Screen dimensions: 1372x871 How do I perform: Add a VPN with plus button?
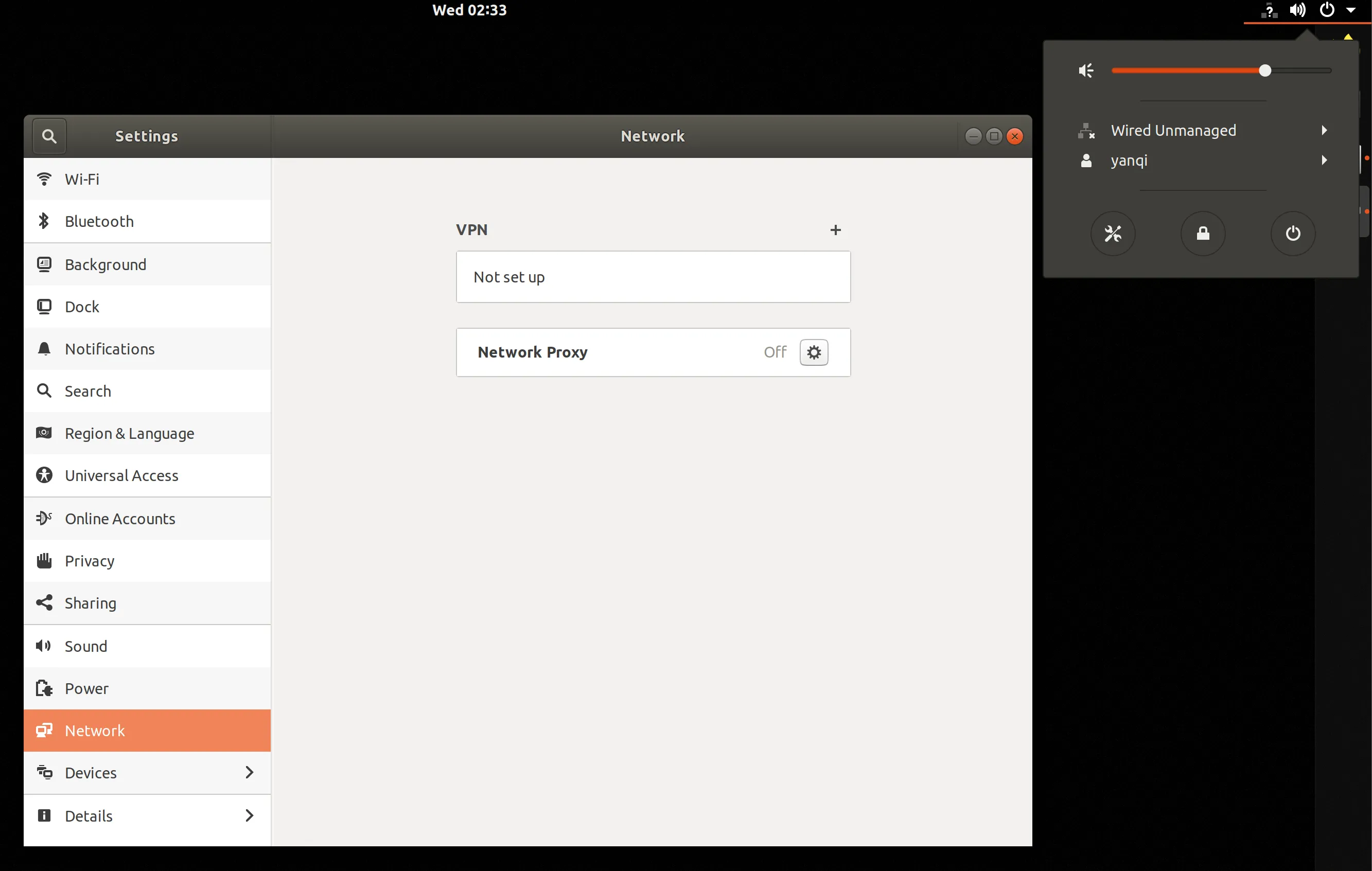[835, 229]
